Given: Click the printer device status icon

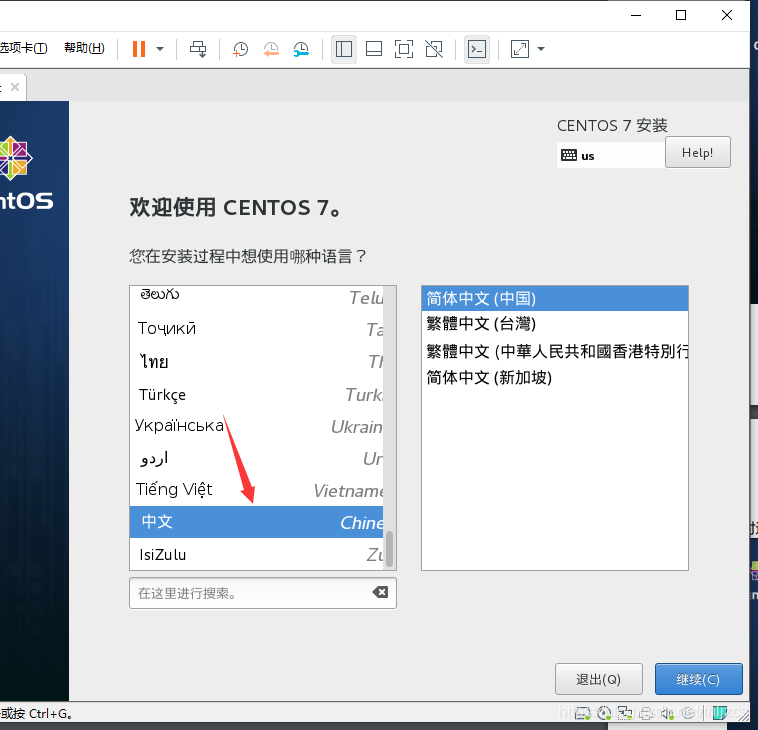Looking at the screenshot, I should click(647, 714).
